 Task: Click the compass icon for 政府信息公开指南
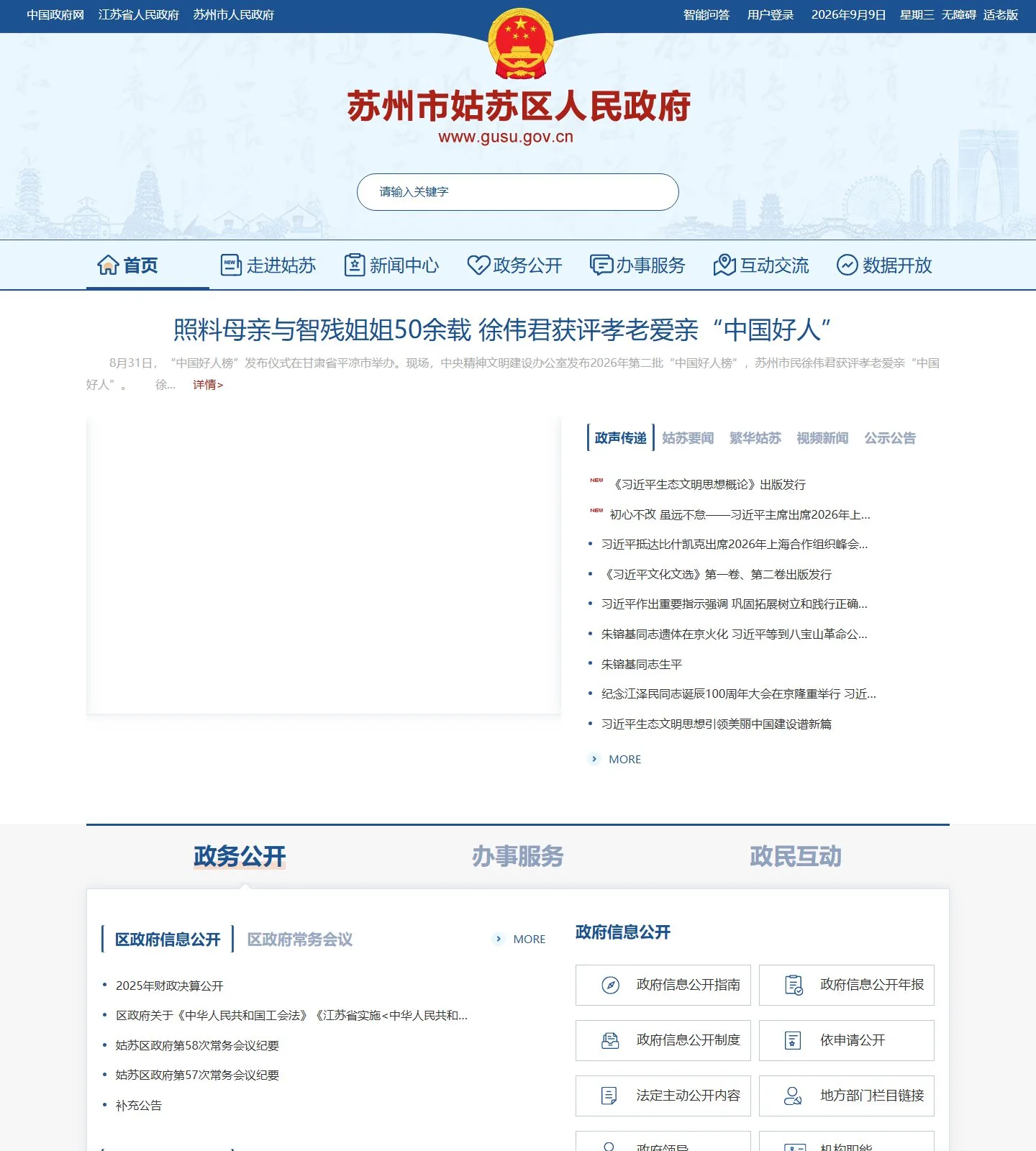coord(610,985)
